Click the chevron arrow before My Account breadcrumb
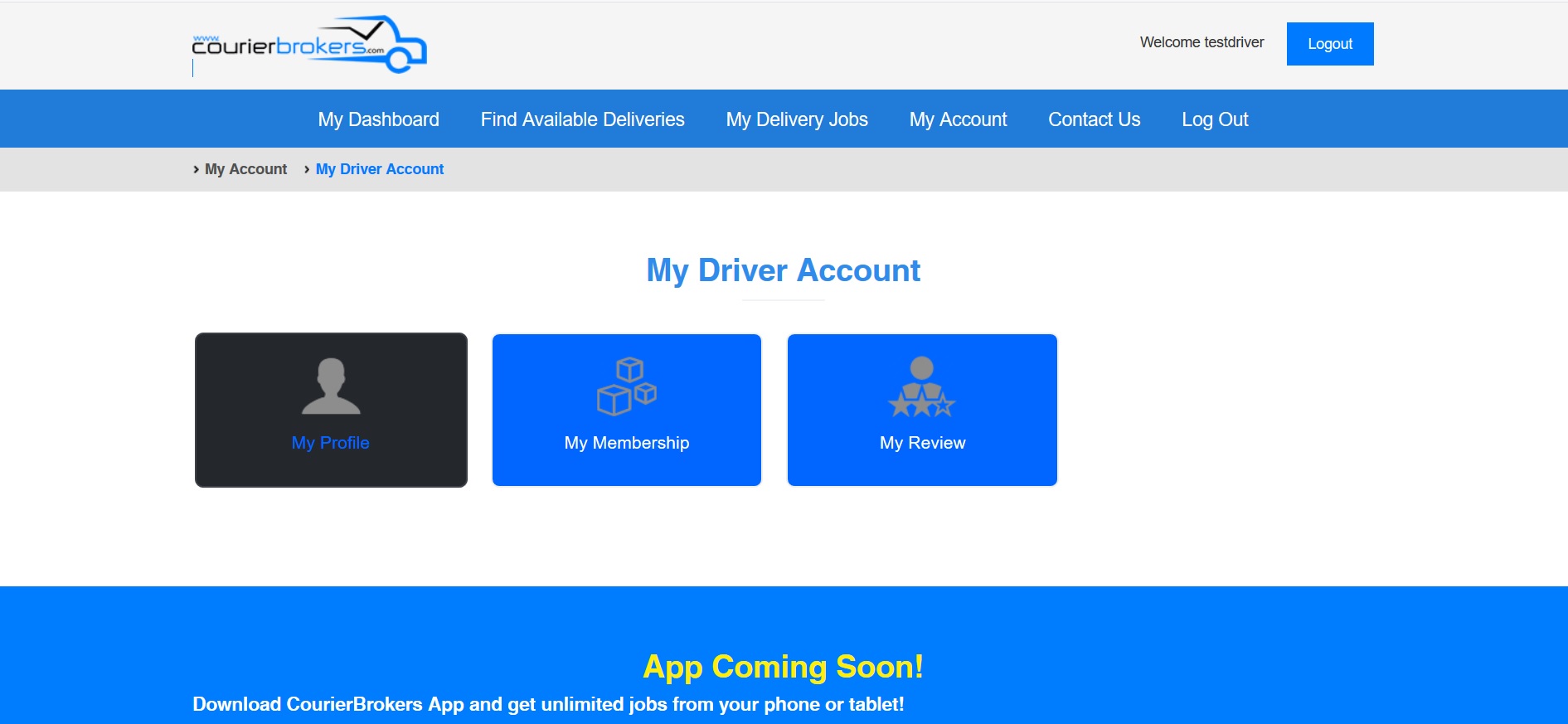Image resolution: width=1568 pixels, height=724 pixels. click(x=196, y=169)
